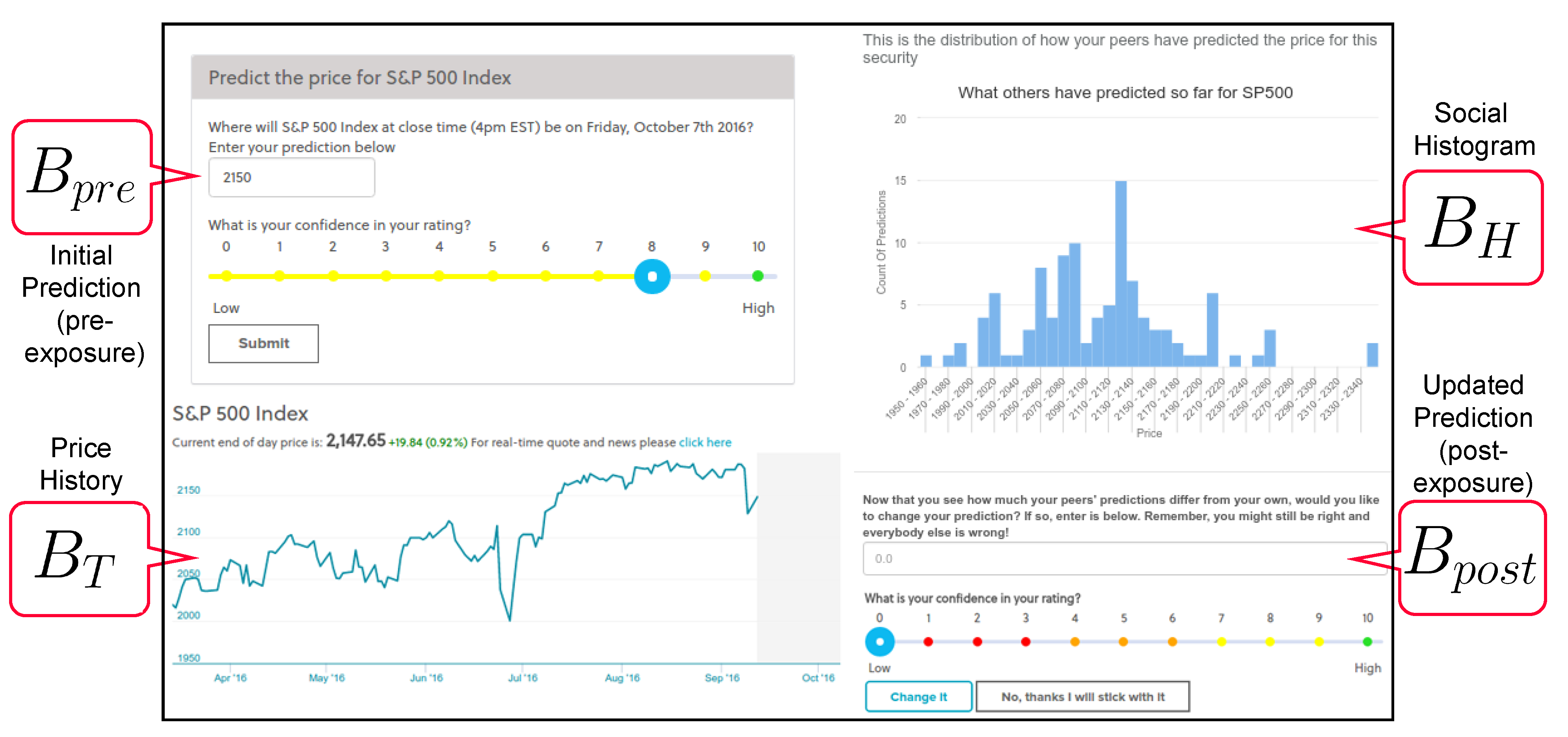1568x737 pixels.
Task: Click the 'Count Of Predictions' axis label
Action: (881, 242)
